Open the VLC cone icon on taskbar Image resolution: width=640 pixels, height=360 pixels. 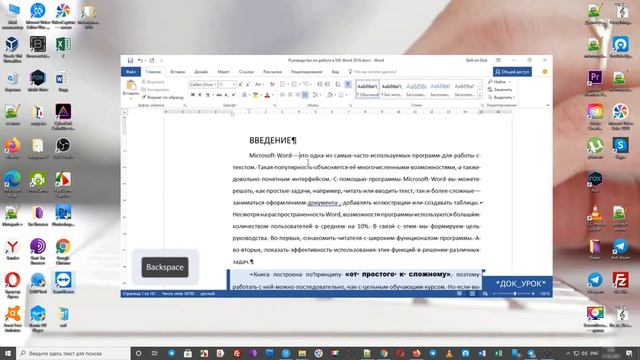pyautogui.click(x=449, y=353)
